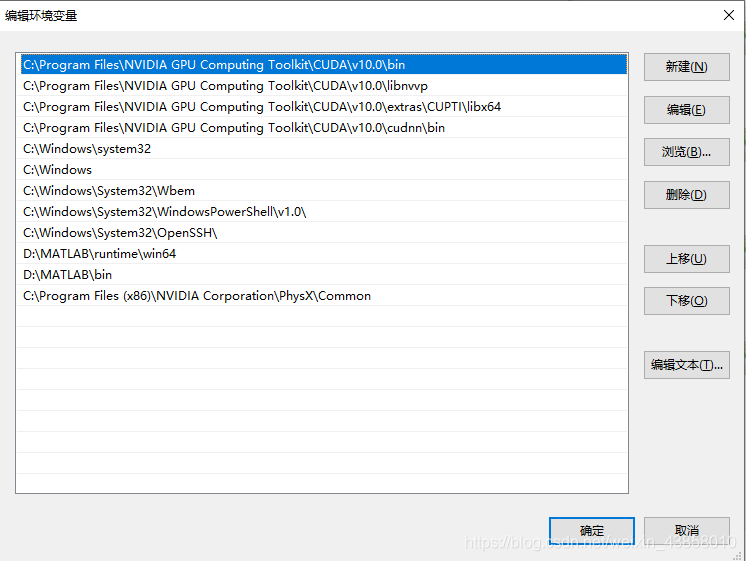Move entry down with 下移(O)
The height and width of the screenshot is (561, 746).
[687, 301]
